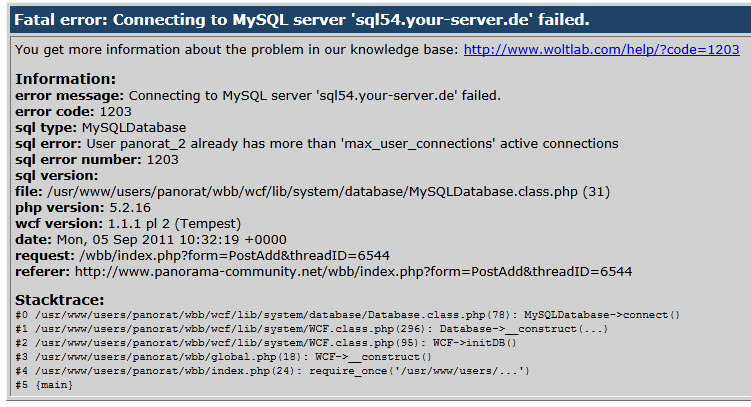Click the Information heading

coord(66,79)
